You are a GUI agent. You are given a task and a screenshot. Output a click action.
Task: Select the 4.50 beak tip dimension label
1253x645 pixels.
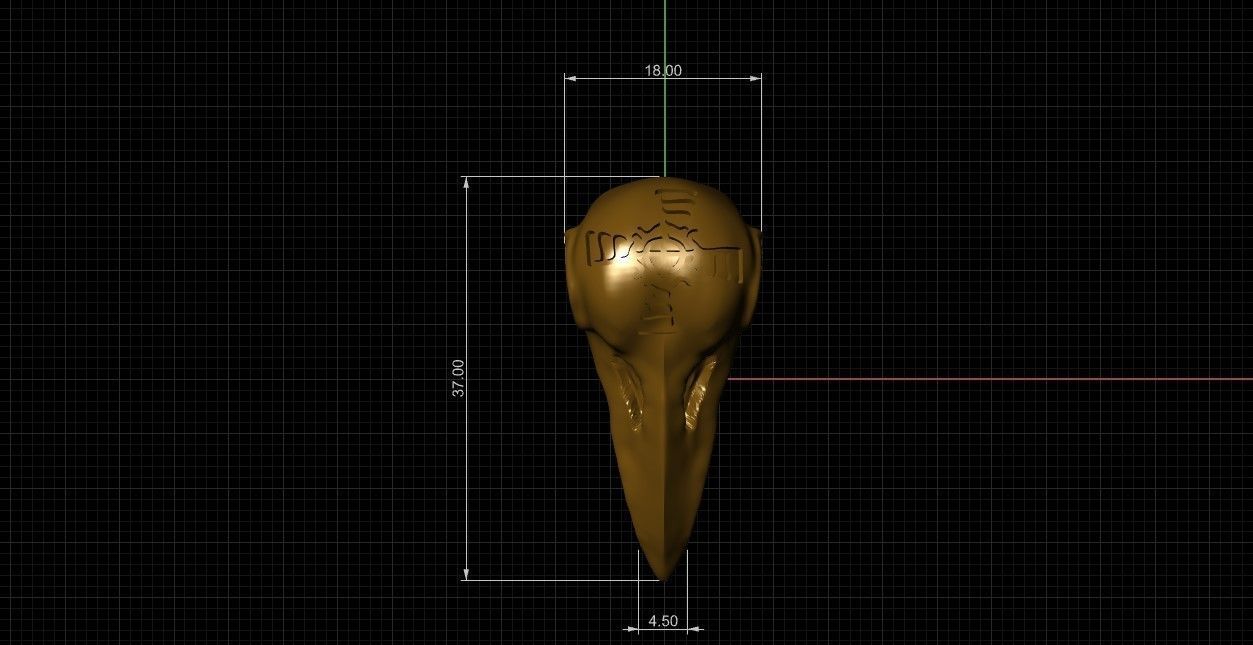(663, 621)
